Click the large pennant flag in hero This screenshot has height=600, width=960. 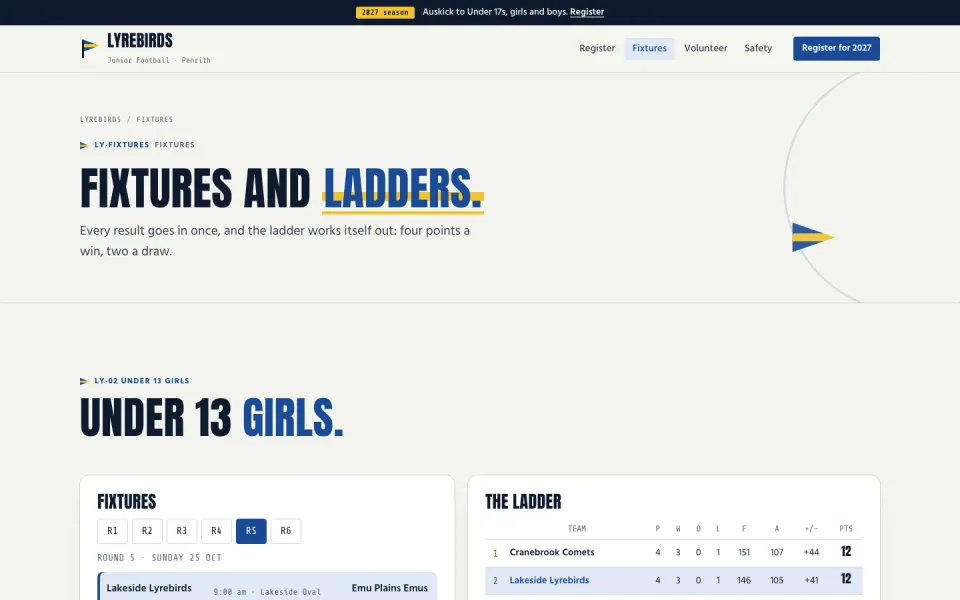pyautogui.click(x=813, y=237)
